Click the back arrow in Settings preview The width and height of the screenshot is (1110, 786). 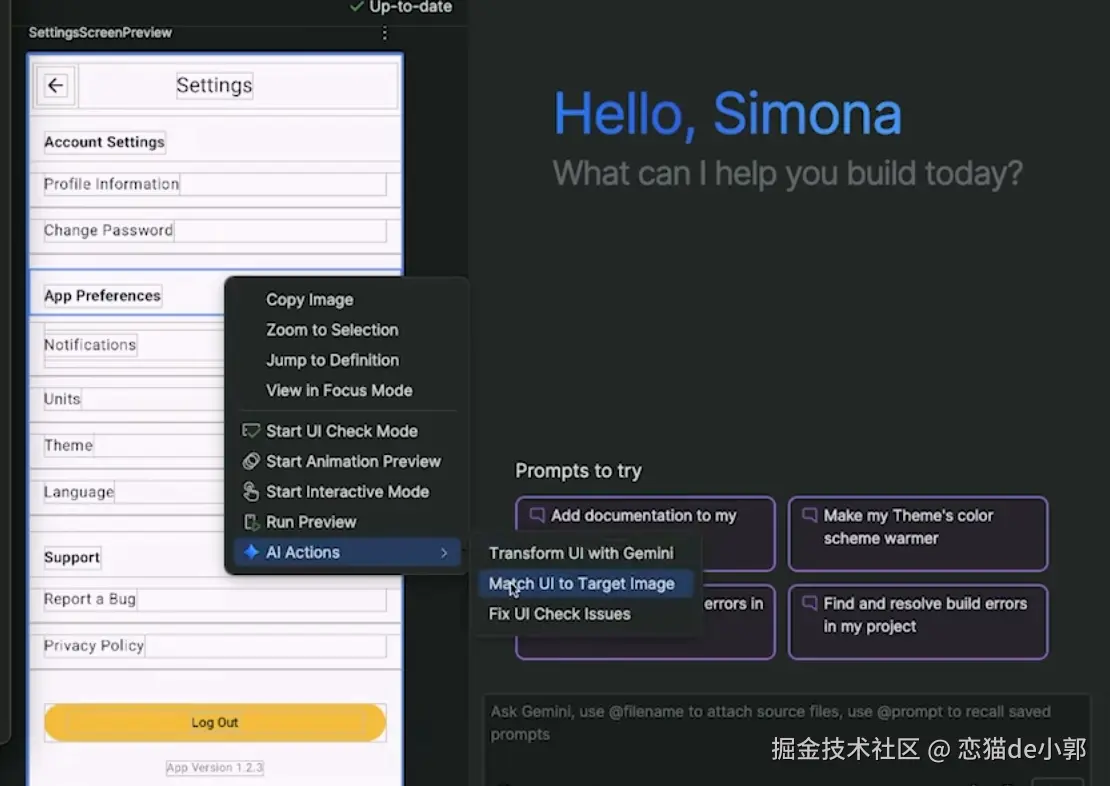55,86
